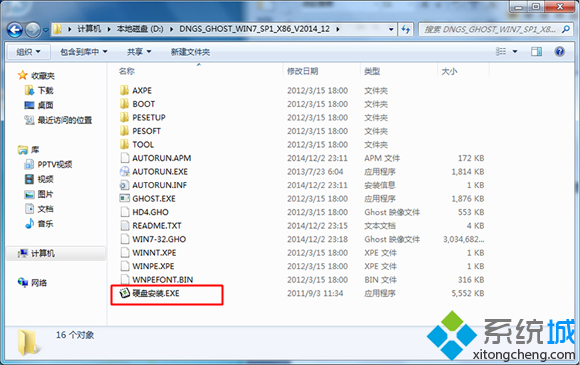This screenshot has height=365, width=580.
Task: Click the change view icon
Action: pyautogui.click(x=501, y=51)
